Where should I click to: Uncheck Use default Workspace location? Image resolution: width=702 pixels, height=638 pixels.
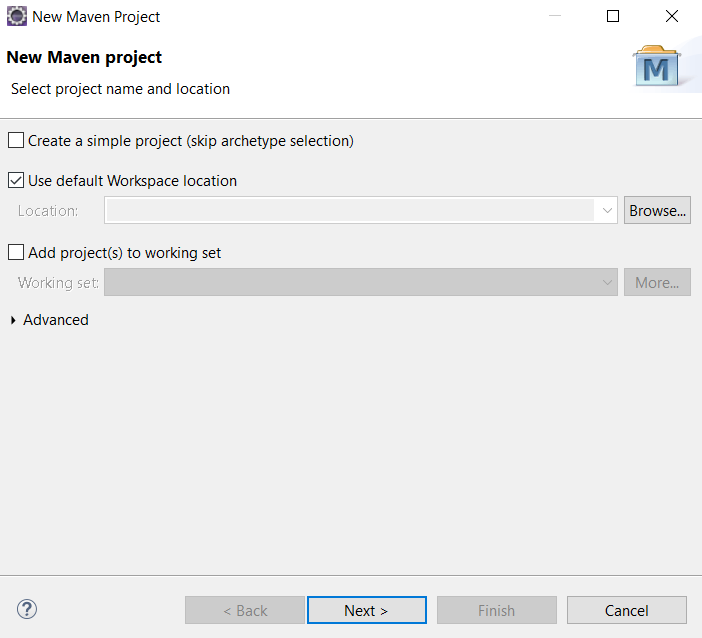point(16,180)
